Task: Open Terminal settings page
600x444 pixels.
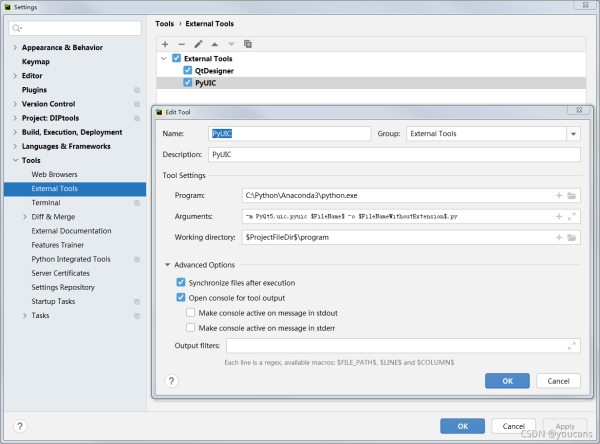Action: tap(46, 202)
